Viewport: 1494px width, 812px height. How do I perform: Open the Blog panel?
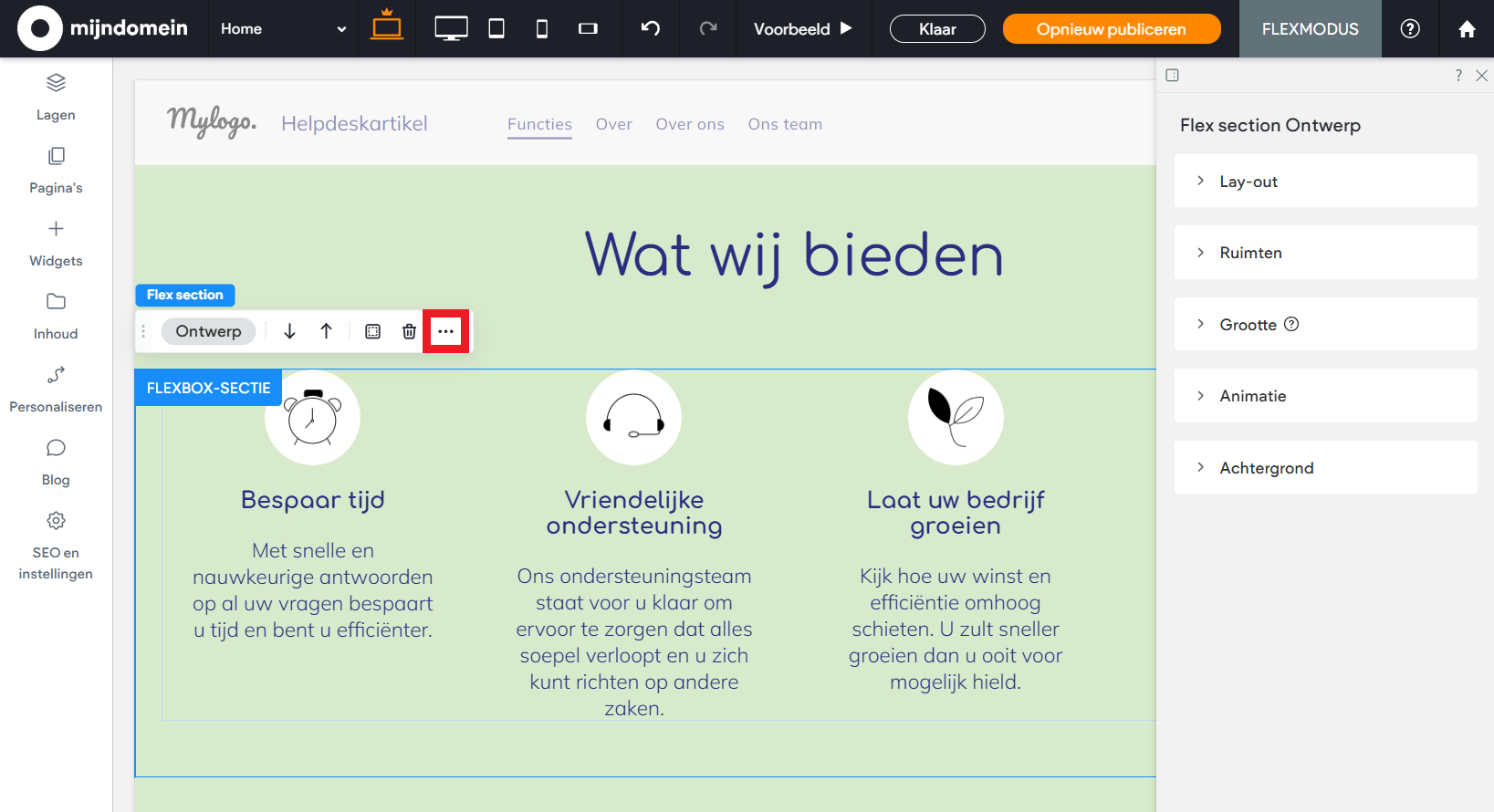[x=56, y=462]
